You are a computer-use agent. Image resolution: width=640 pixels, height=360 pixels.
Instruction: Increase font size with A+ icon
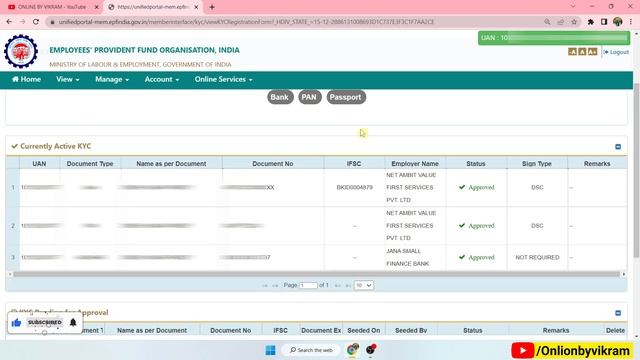[x=593, y=52]
